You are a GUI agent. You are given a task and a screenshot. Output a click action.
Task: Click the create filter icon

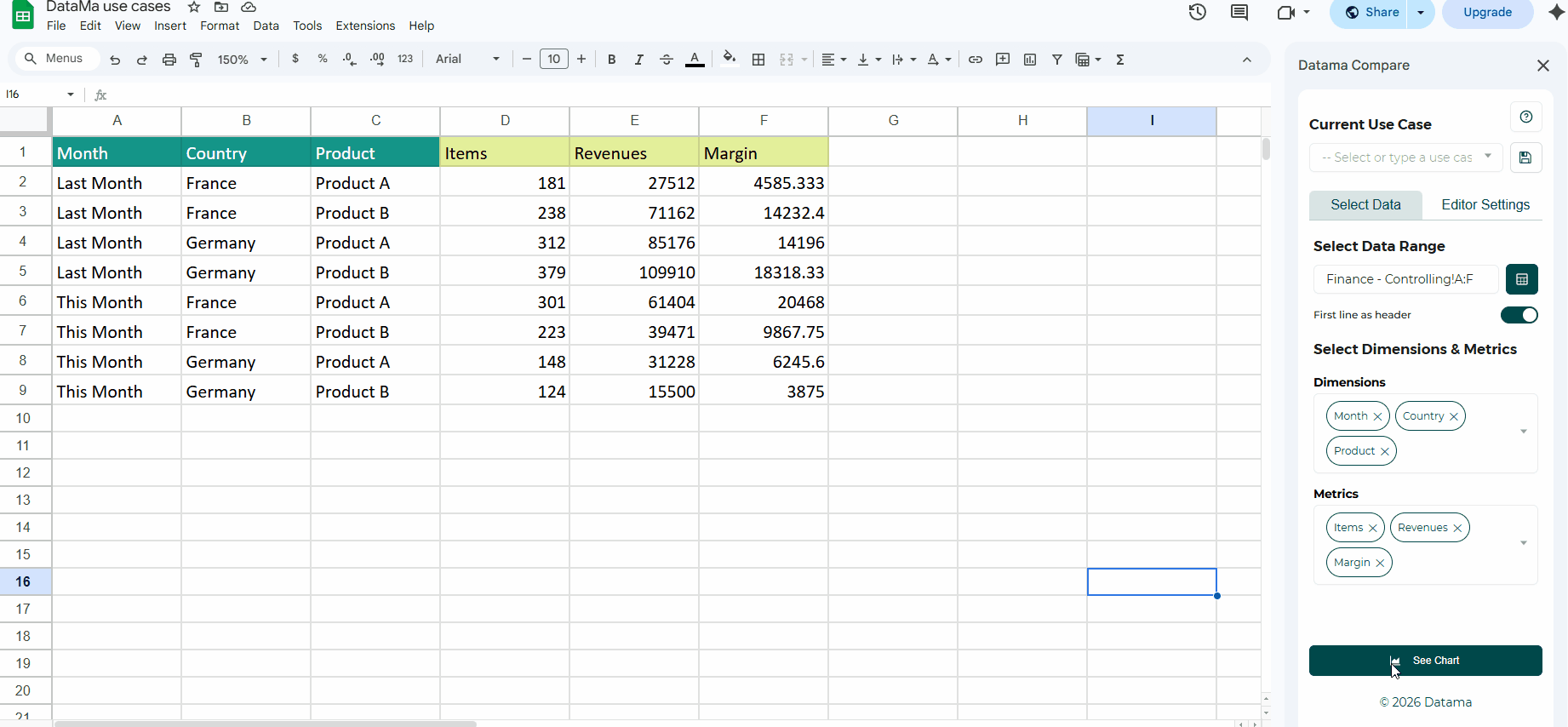(1056, 60)
